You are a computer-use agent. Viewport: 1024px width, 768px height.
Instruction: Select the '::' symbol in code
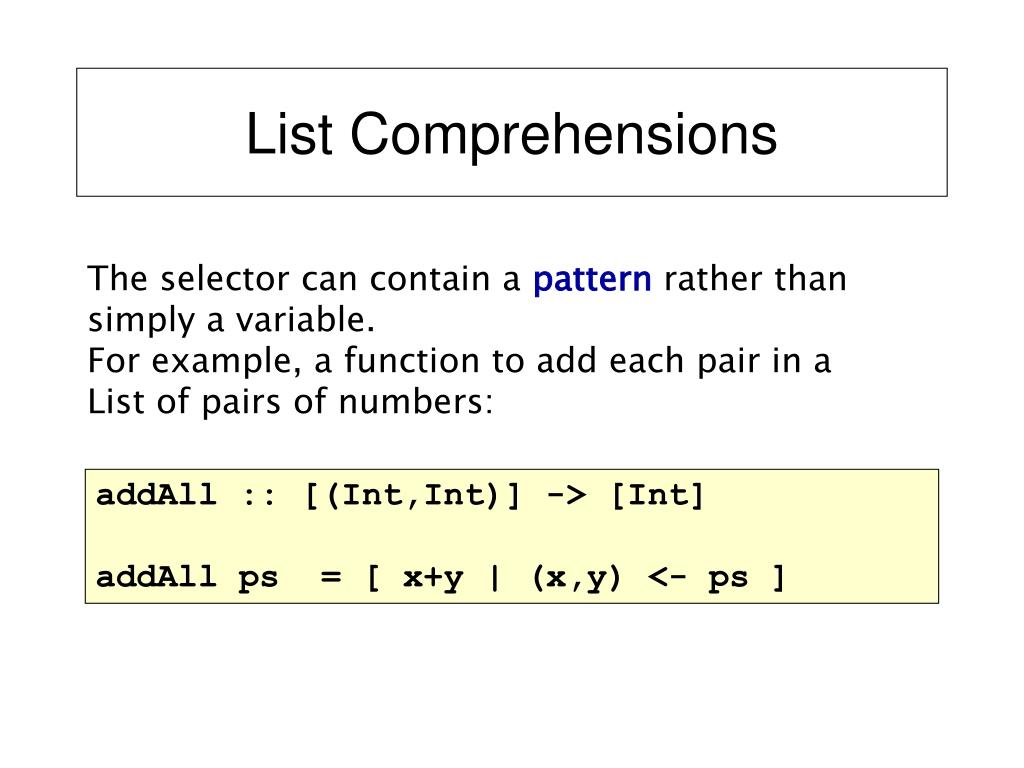pos(259,496)
